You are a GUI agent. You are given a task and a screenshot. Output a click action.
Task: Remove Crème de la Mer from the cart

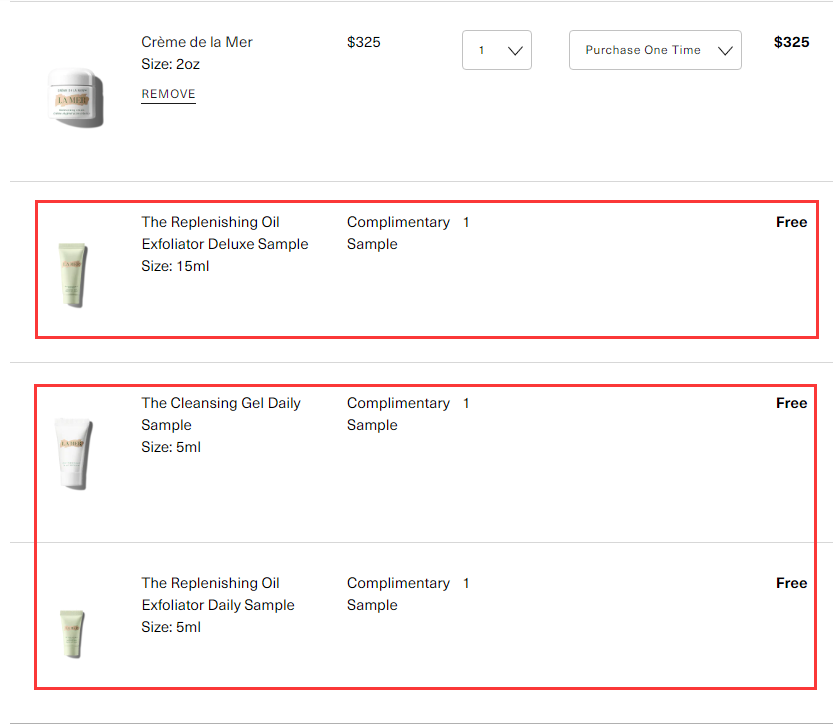tap(168, 94)
